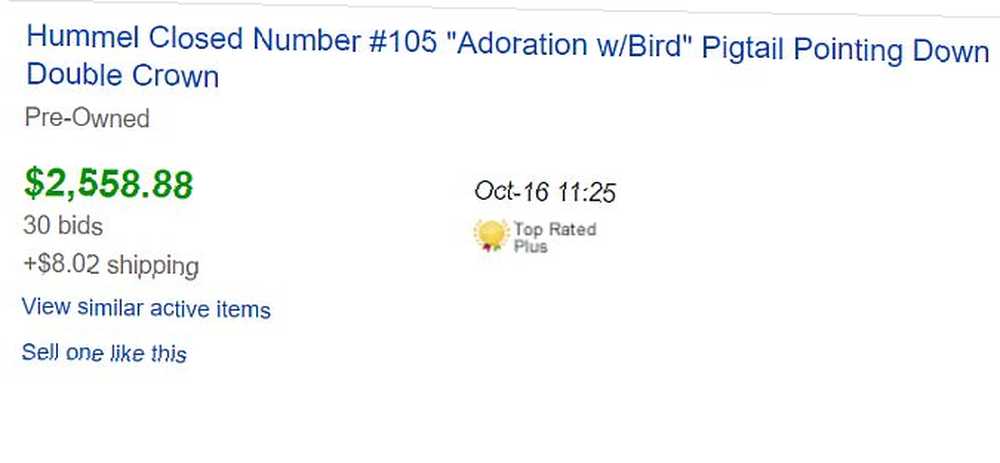Click the Top Rated Plus text label
This screenshot has height=463, width=1000.
click(555, 237)
